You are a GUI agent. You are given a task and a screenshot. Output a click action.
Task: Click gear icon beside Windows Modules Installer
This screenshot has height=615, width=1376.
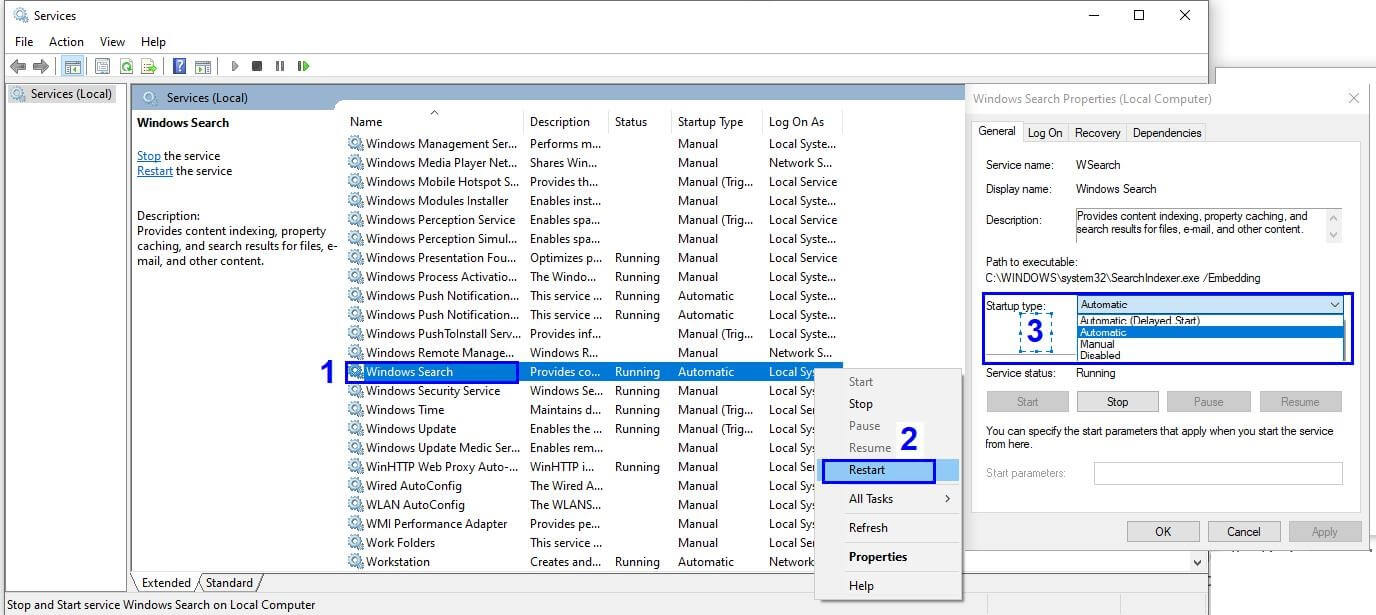[356, 201]
